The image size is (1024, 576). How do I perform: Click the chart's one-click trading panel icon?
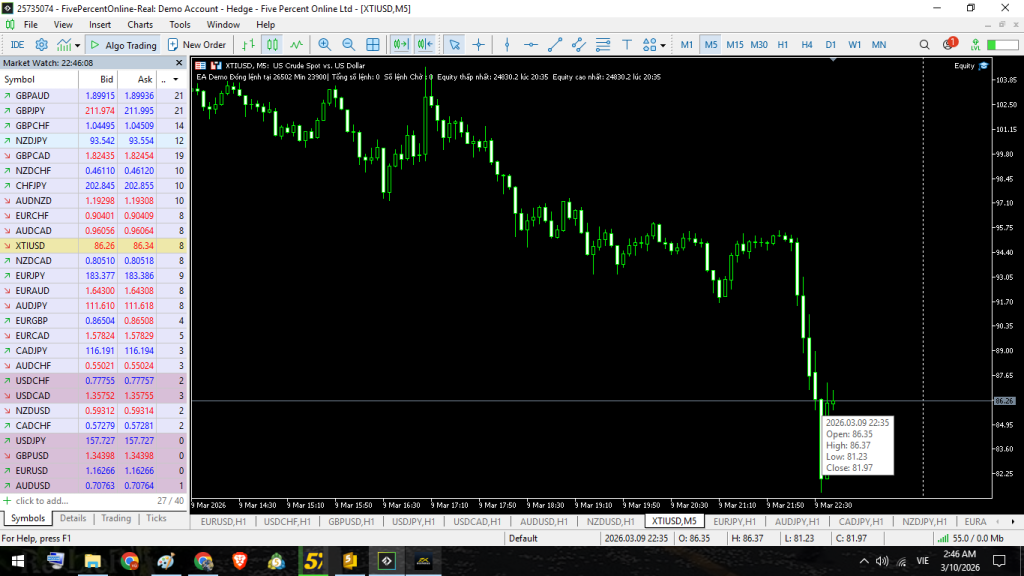216,65
